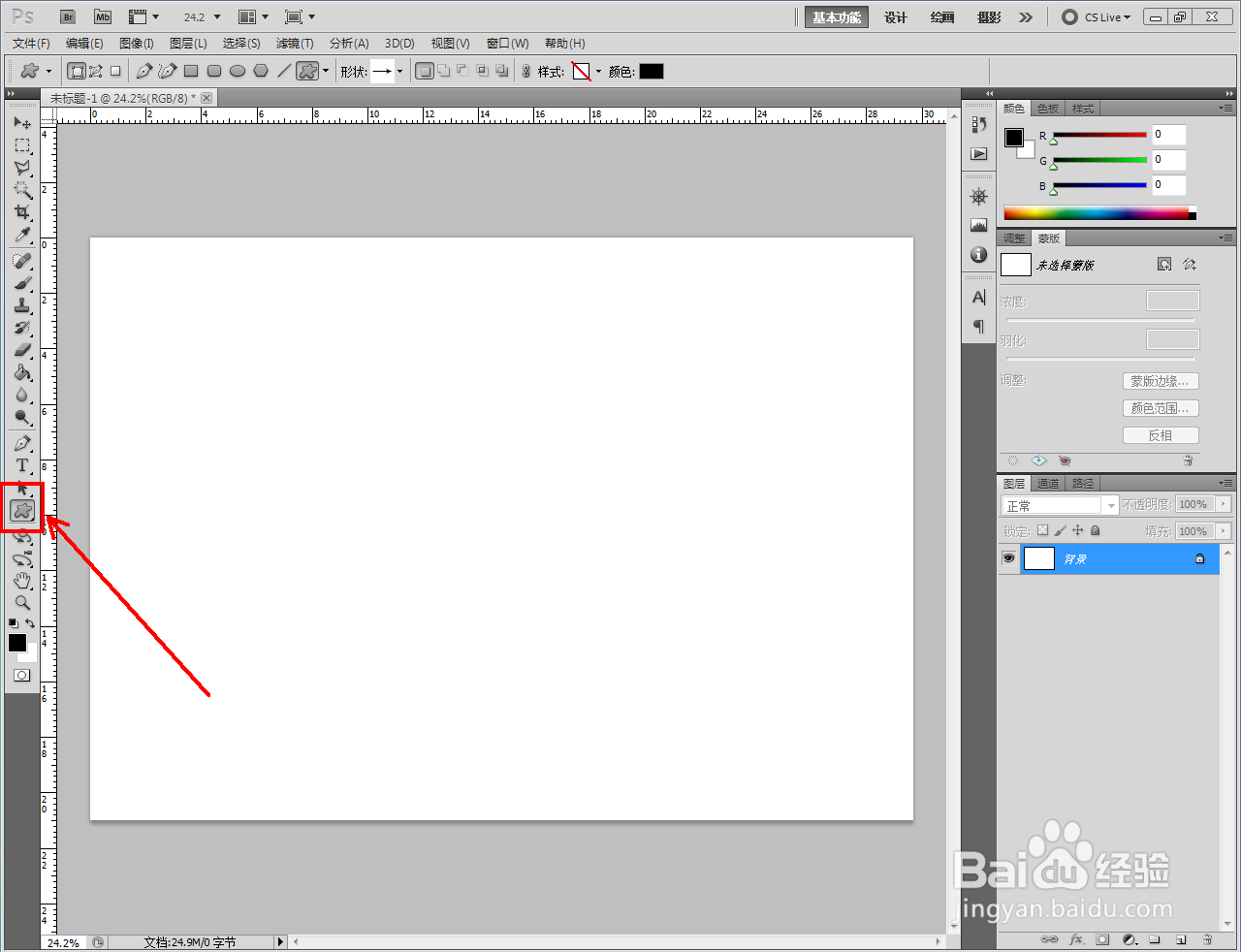Select the Magic Wand tool

22,190
